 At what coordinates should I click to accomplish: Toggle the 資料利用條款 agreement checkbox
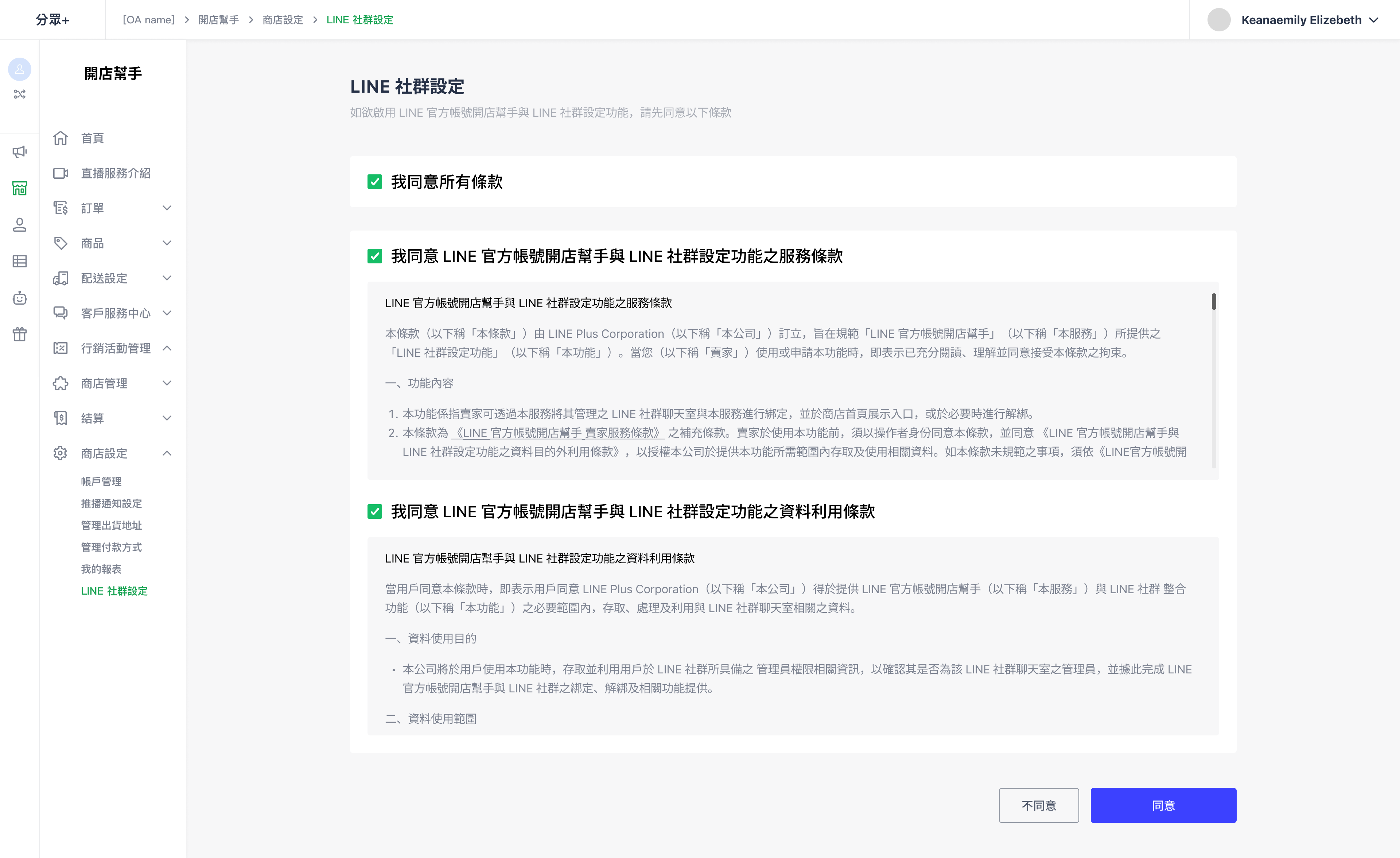[374, 512]
